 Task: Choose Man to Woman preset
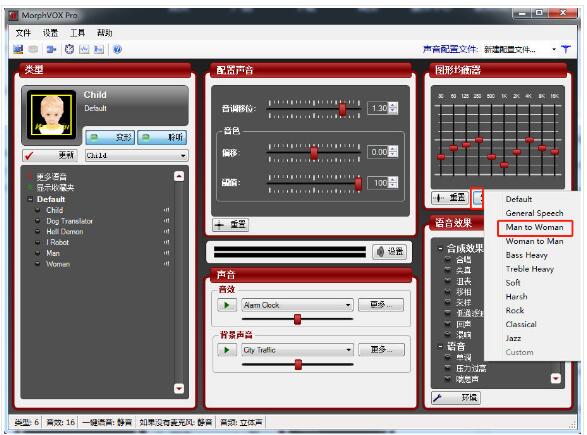tap(535, 227)
